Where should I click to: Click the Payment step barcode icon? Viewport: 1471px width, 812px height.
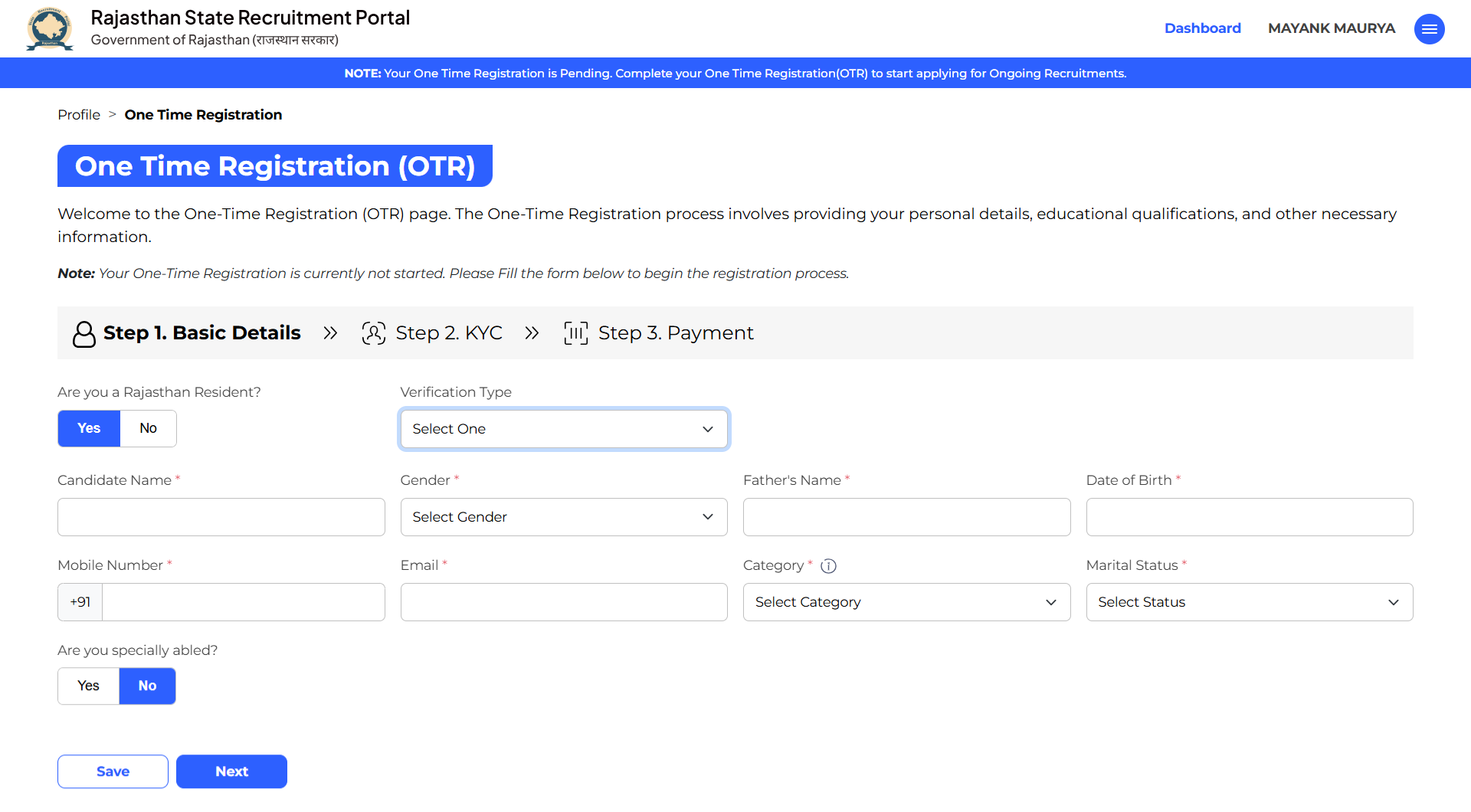pyautogui.click(x=575, y=333)
